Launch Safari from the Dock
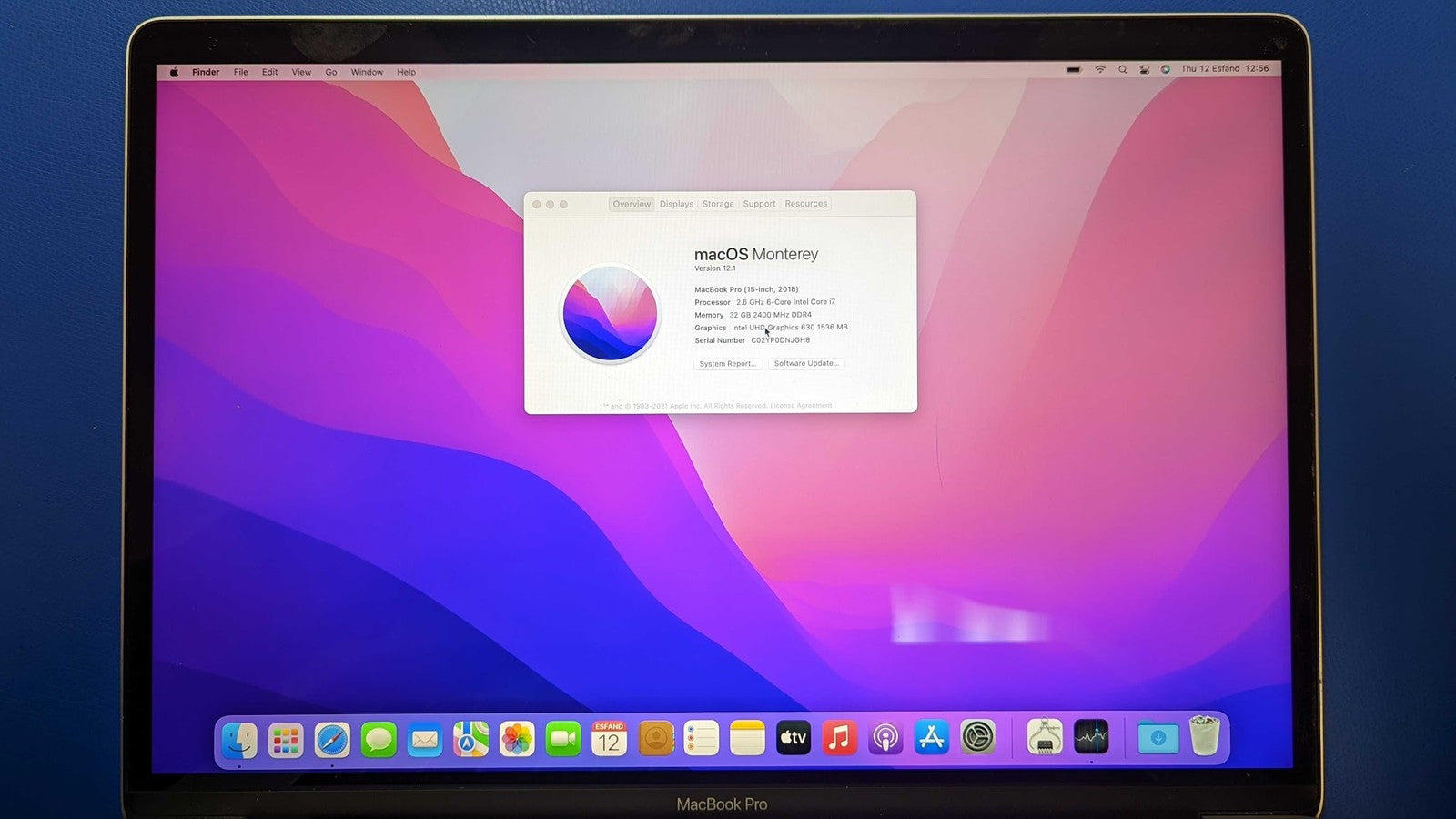The height and width of the screenshot is (819, 1456). pyautogui.click(x=332, y=740)
